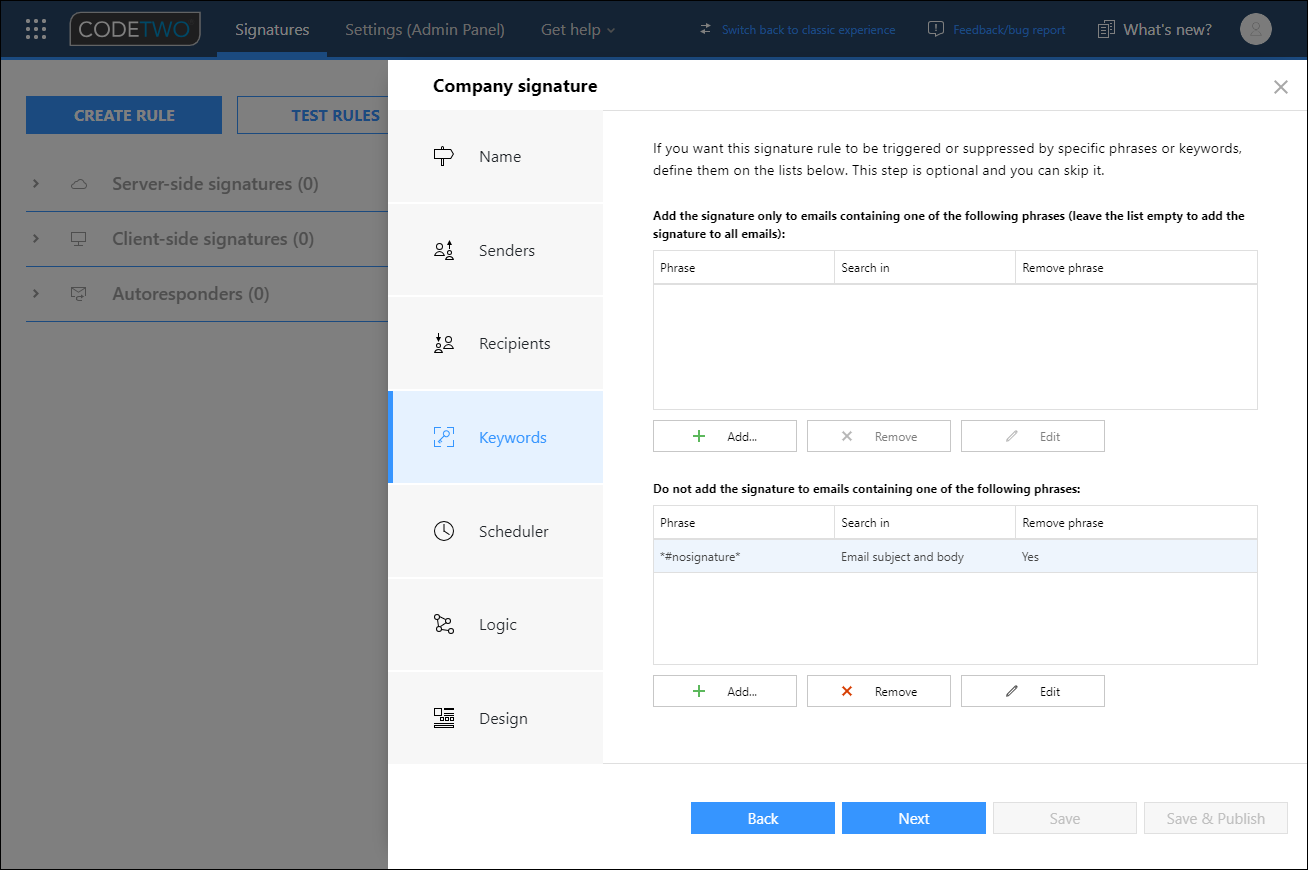Click Switch back to classic experience
This screenshot has width=1308, height=870.
tap(808, 29)
